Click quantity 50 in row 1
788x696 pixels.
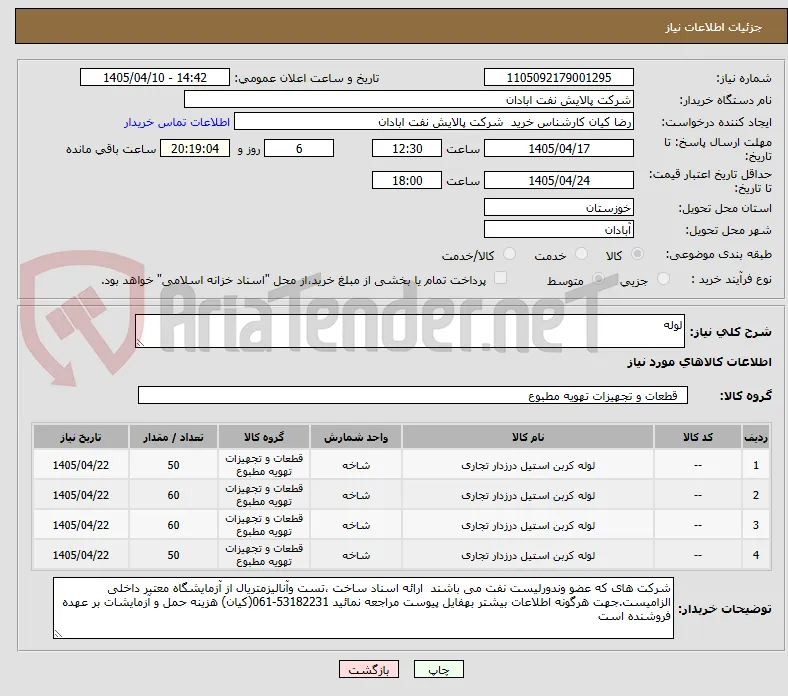pyautogui.click(x=173, y=465)
